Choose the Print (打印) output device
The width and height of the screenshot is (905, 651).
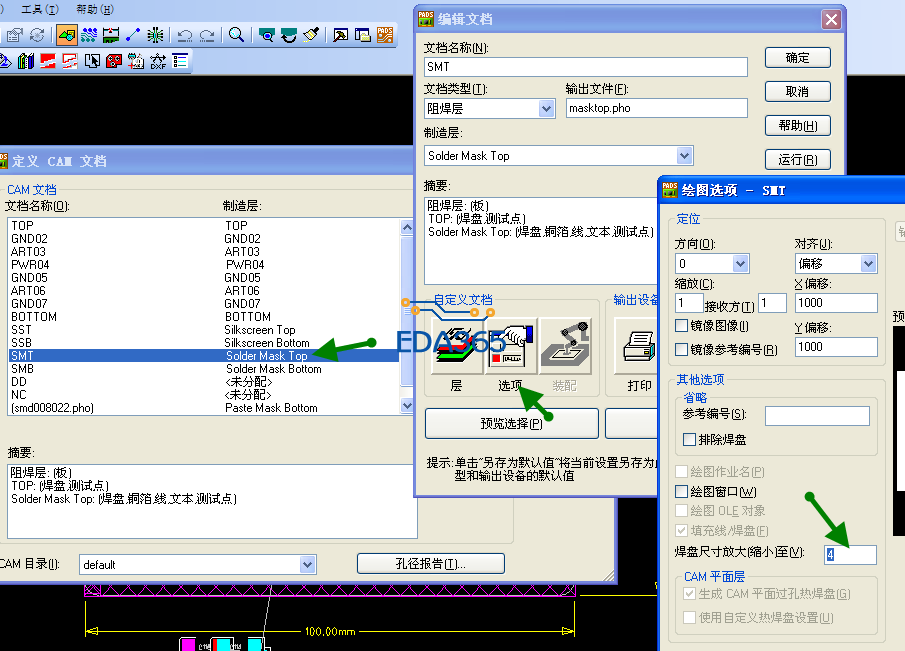[638, 347]
